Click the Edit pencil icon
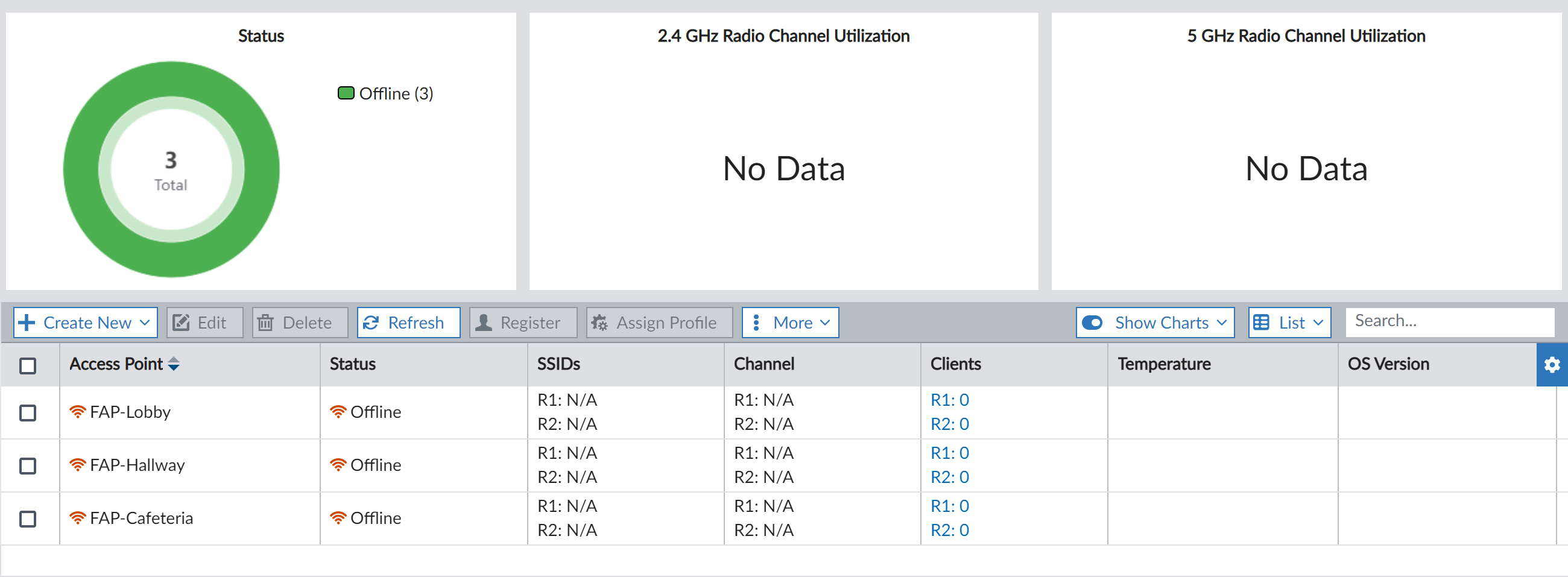Viewport: 1568px width, 577px height. (x=182, y=323)
